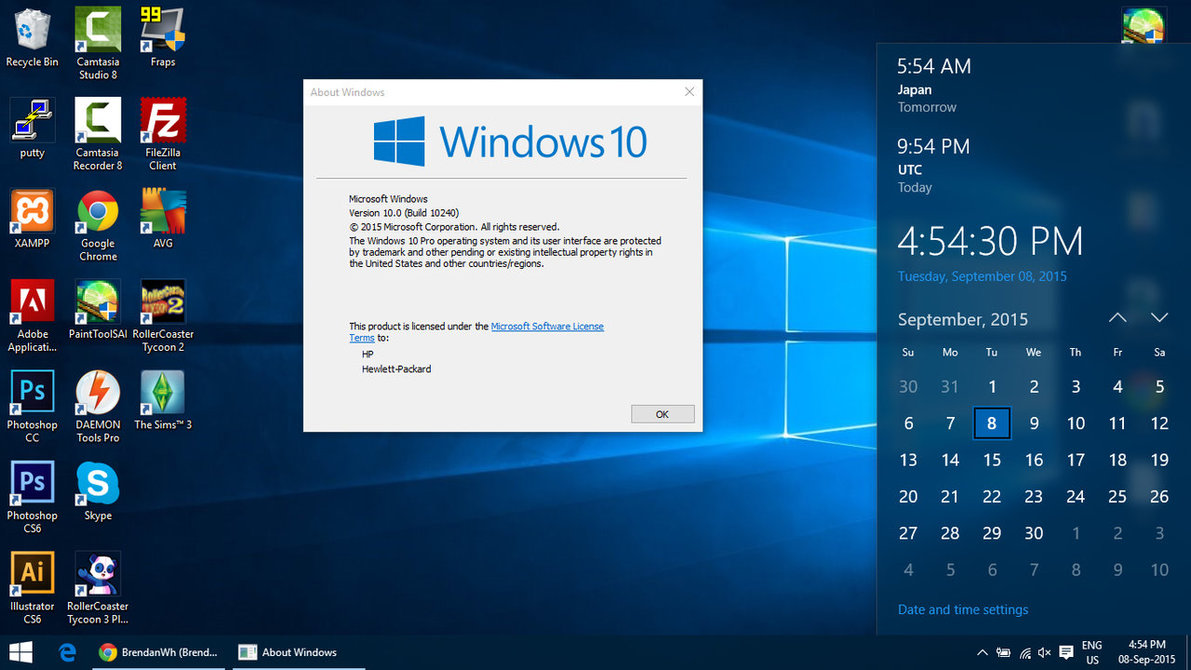Launch Microsoft Edge from the taskbar
Screen dimensions: 1191x670
tap(67, 653)
